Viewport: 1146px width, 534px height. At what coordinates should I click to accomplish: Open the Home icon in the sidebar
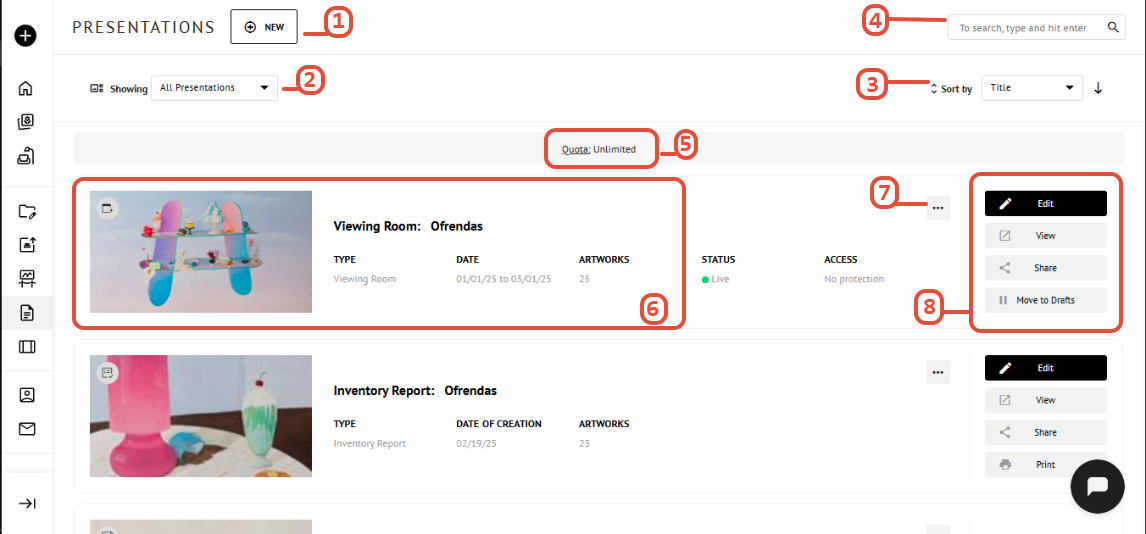[x=26, y=88]
